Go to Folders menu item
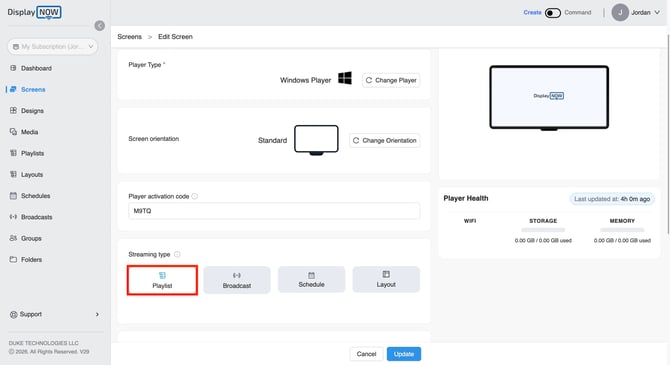This screenshot has height=365, width=670. [x=32, y=260]
